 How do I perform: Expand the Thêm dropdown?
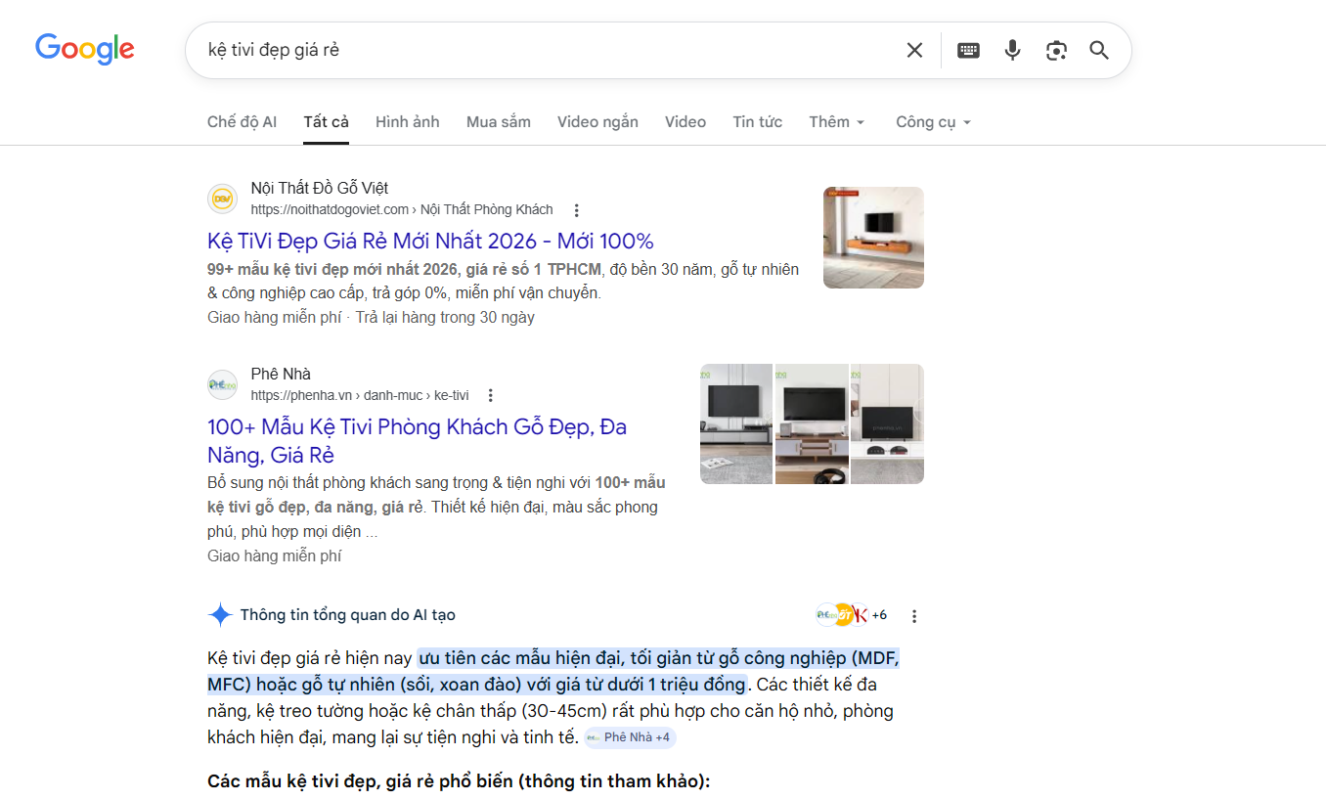[x=836, y=122]
